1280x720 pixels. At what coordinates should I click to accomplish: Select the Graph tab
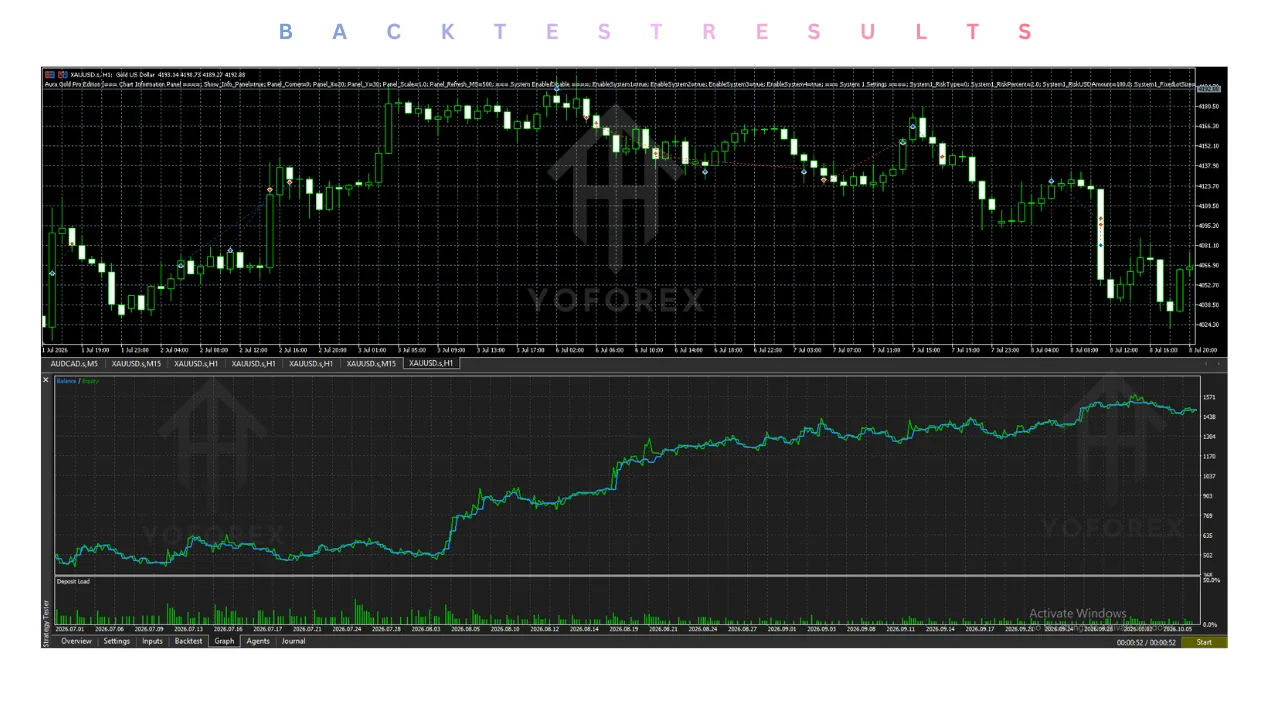coord(224,641)
